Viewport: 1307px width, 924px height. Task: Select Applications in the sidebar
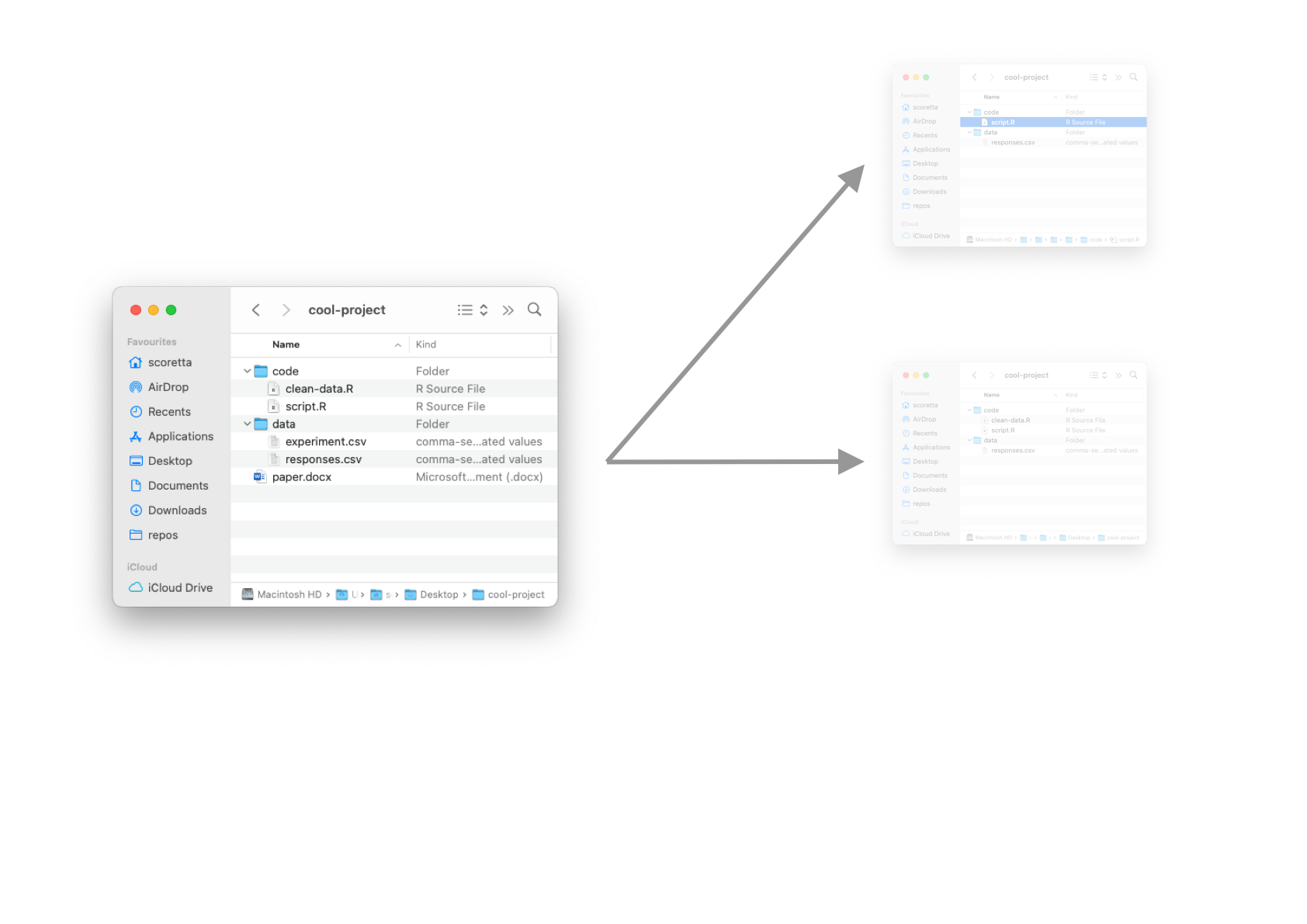tap(180, 437)
